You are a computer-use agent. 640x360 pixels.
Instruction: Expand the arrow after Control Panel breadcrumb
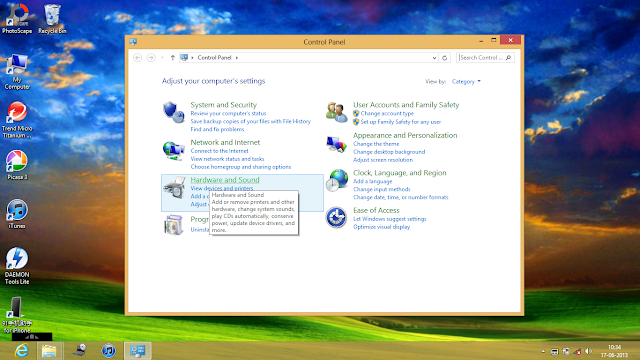coord(237,58)
